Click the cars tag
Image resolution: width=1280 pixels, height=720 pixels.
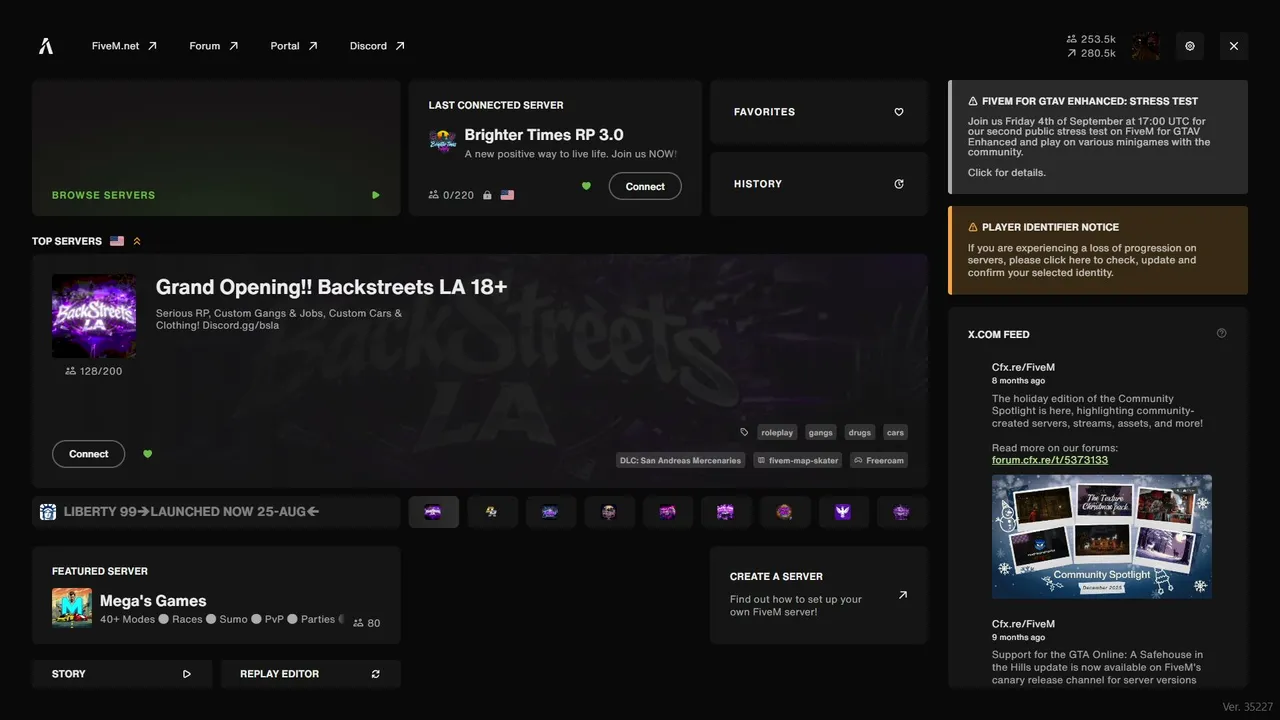coord(895,433)
